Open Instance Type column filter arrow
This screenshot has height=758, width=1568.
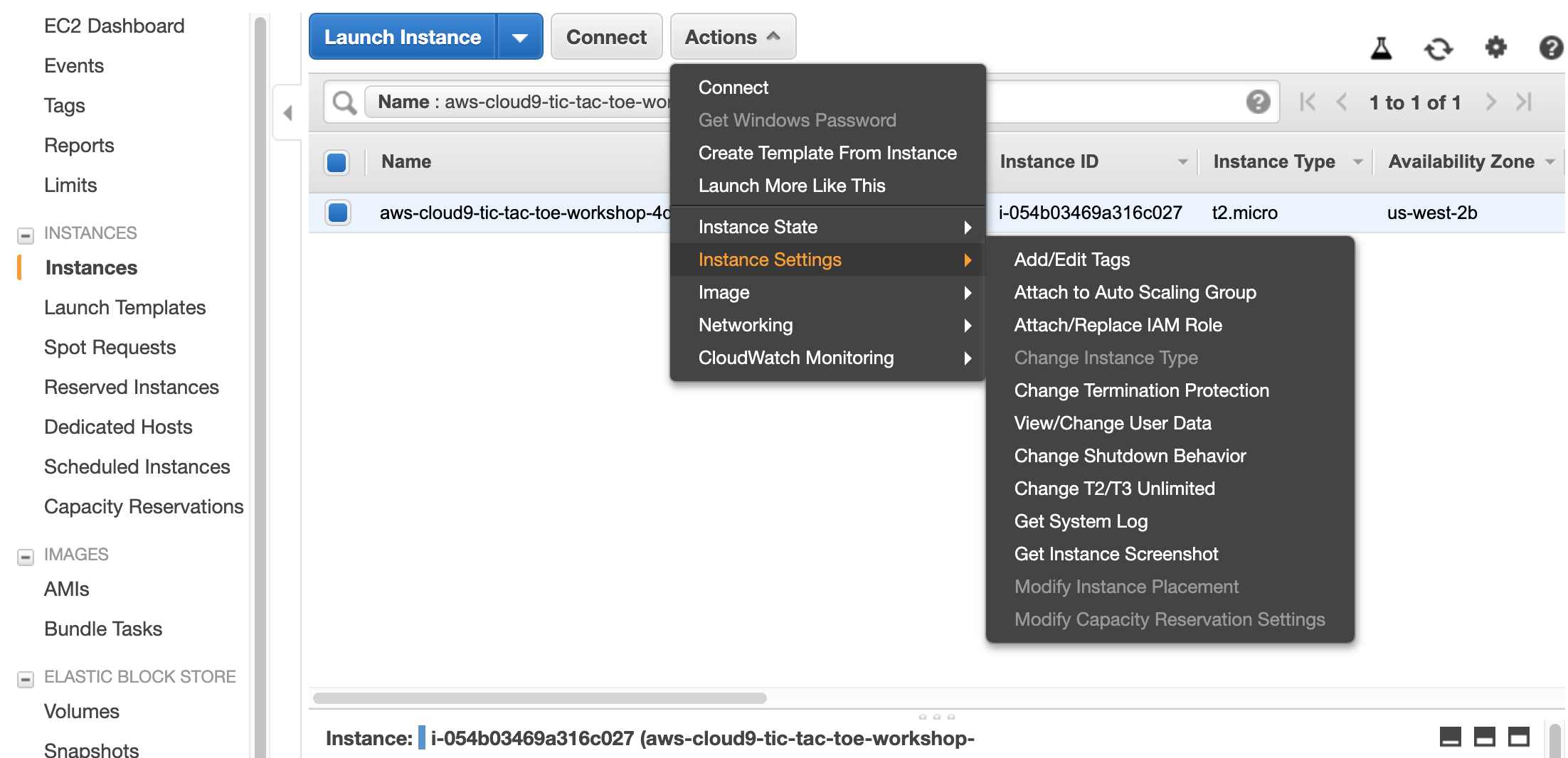pos(1357,162)
